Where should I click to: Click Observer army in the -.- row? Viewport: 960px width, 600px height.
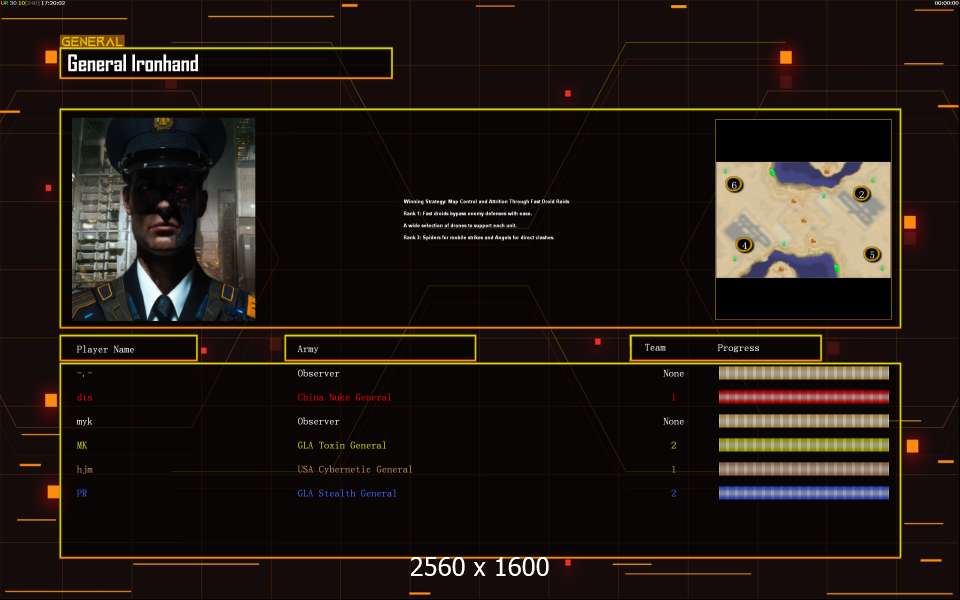(x=318, y=373)
